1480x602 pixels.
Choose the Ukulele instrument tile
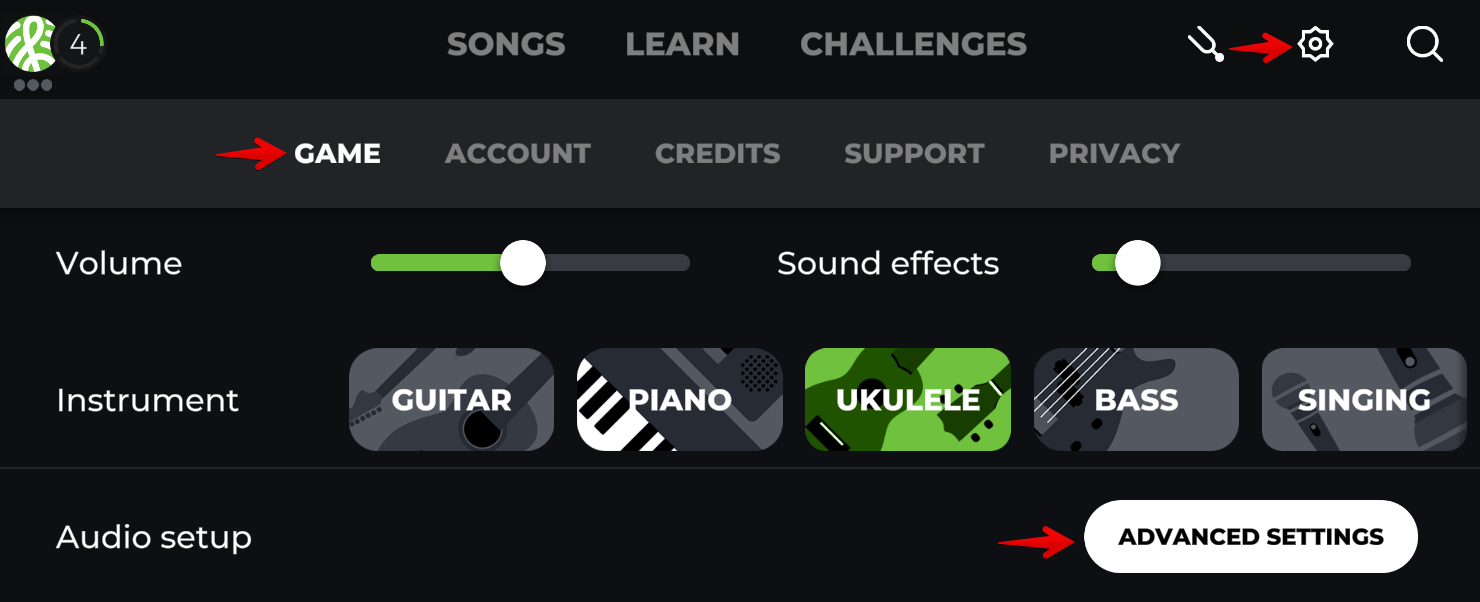click(908, 400)
